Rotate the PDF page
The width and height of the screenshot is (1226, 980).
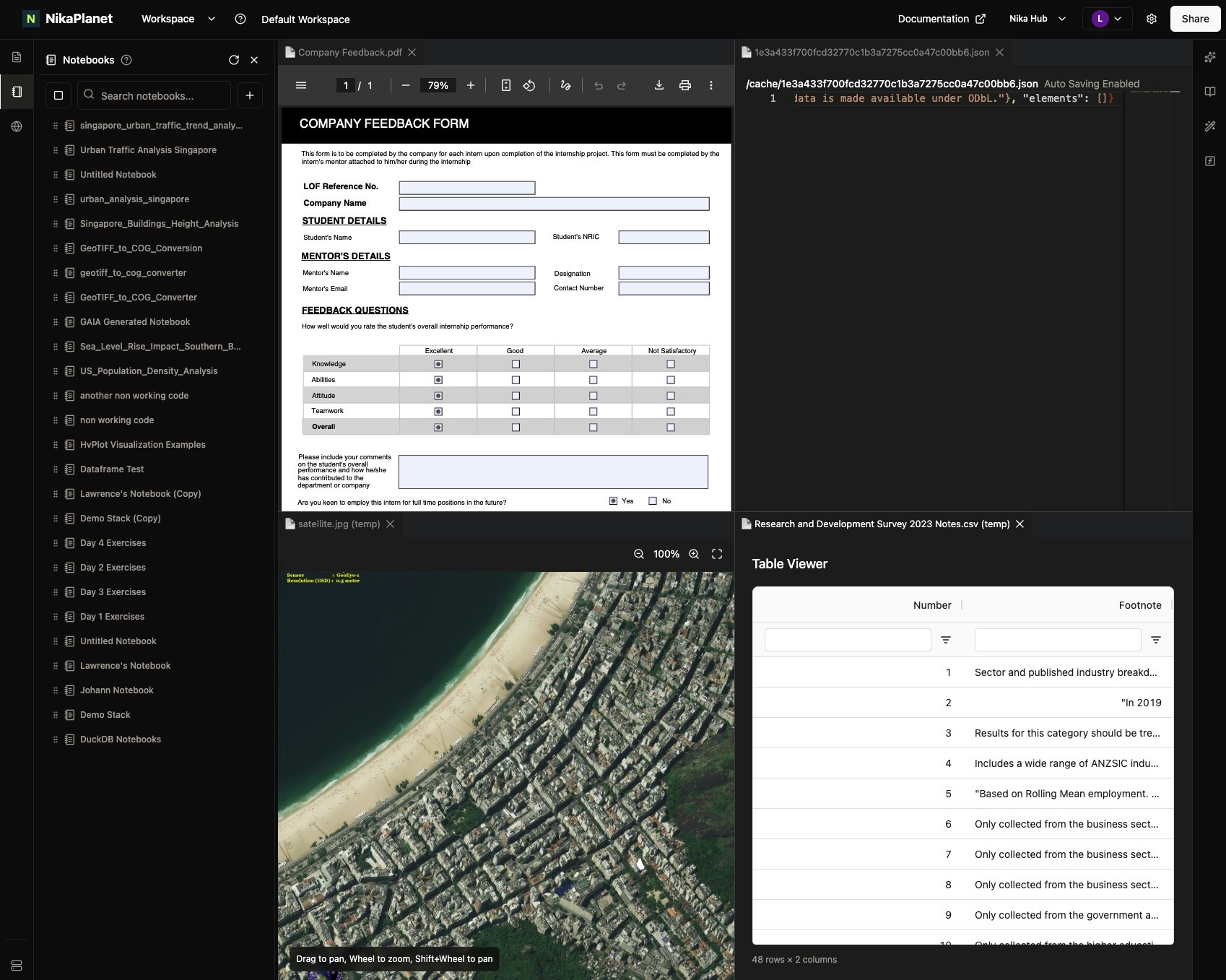529,84
